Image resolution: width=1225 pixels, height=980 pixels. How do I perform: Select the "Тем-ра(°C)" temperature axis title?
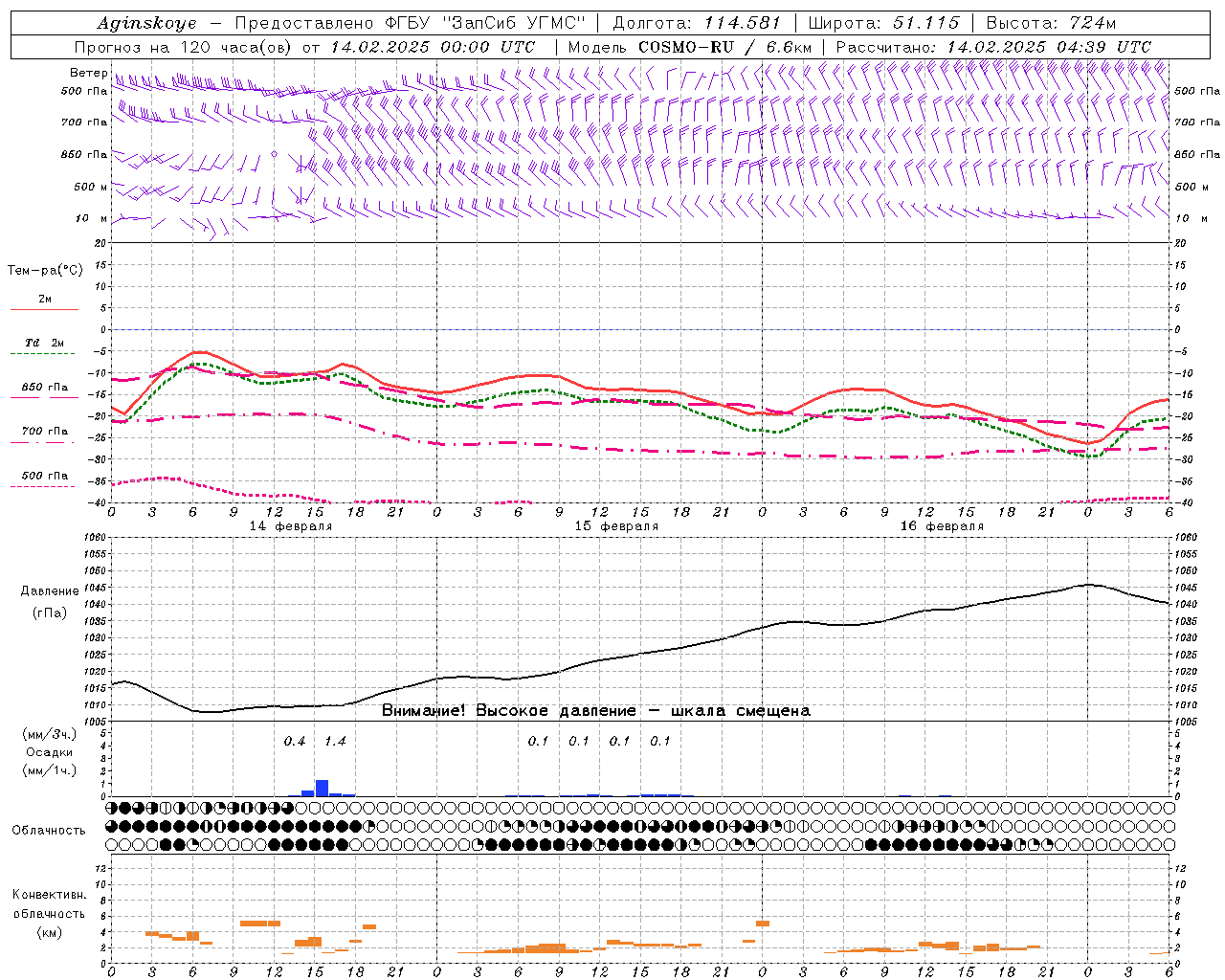[45, 271]
